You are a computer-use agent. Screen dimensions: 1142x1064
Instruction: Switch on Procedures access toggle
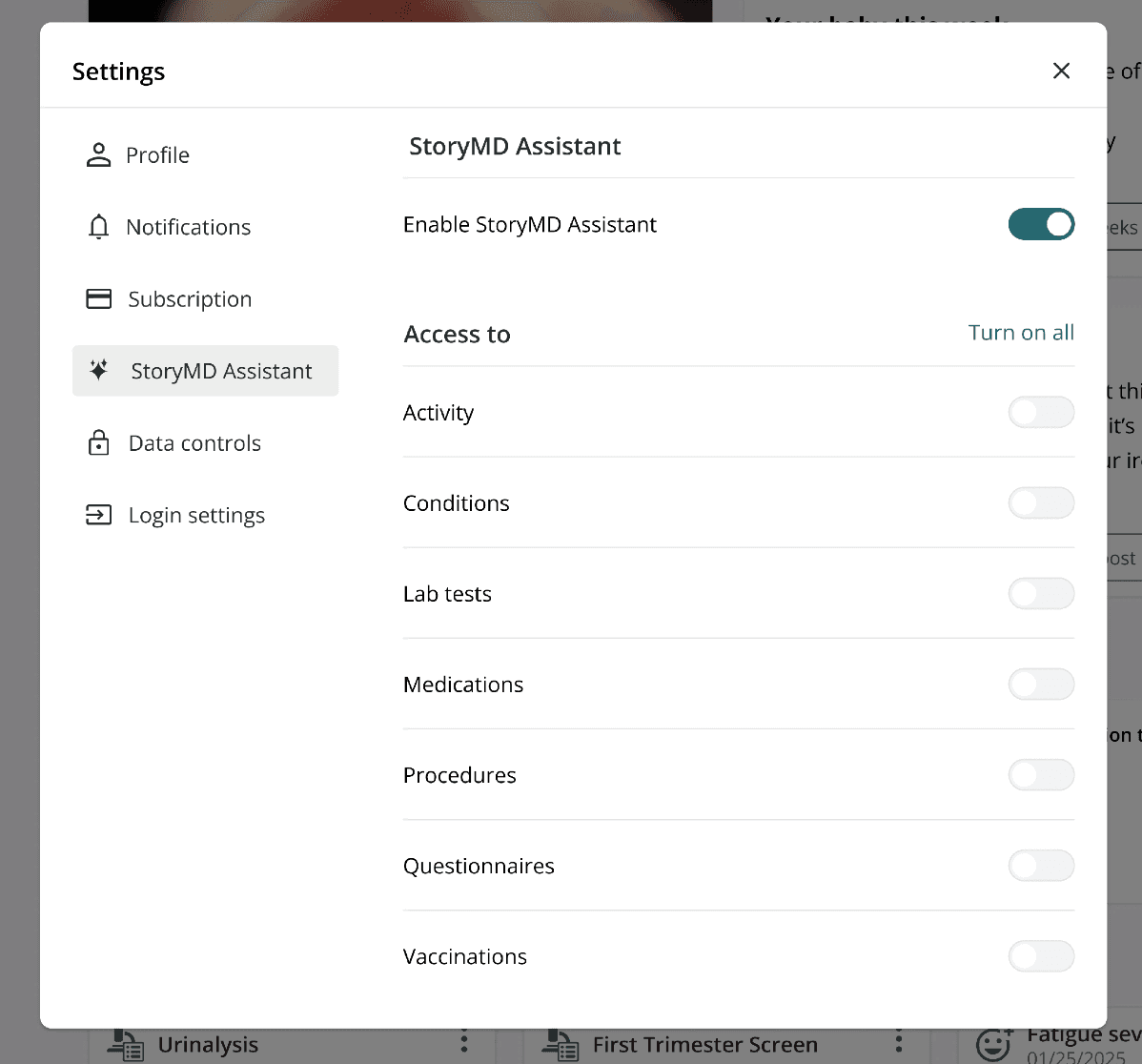click(x=1041, y=775)
